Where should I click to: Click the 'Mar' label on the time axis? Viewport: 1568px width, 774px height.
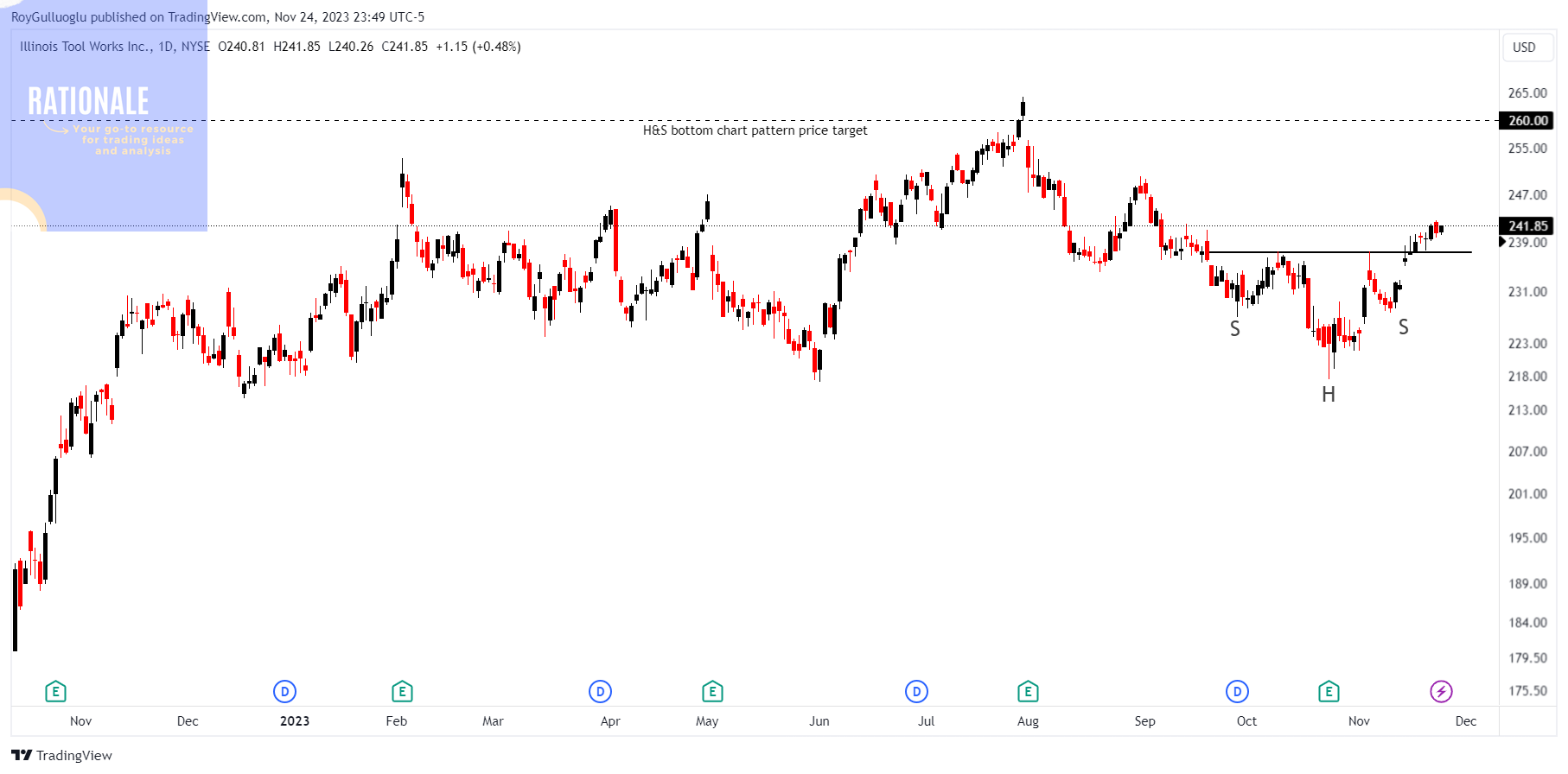pyautogui.click(x=493, y=721)
